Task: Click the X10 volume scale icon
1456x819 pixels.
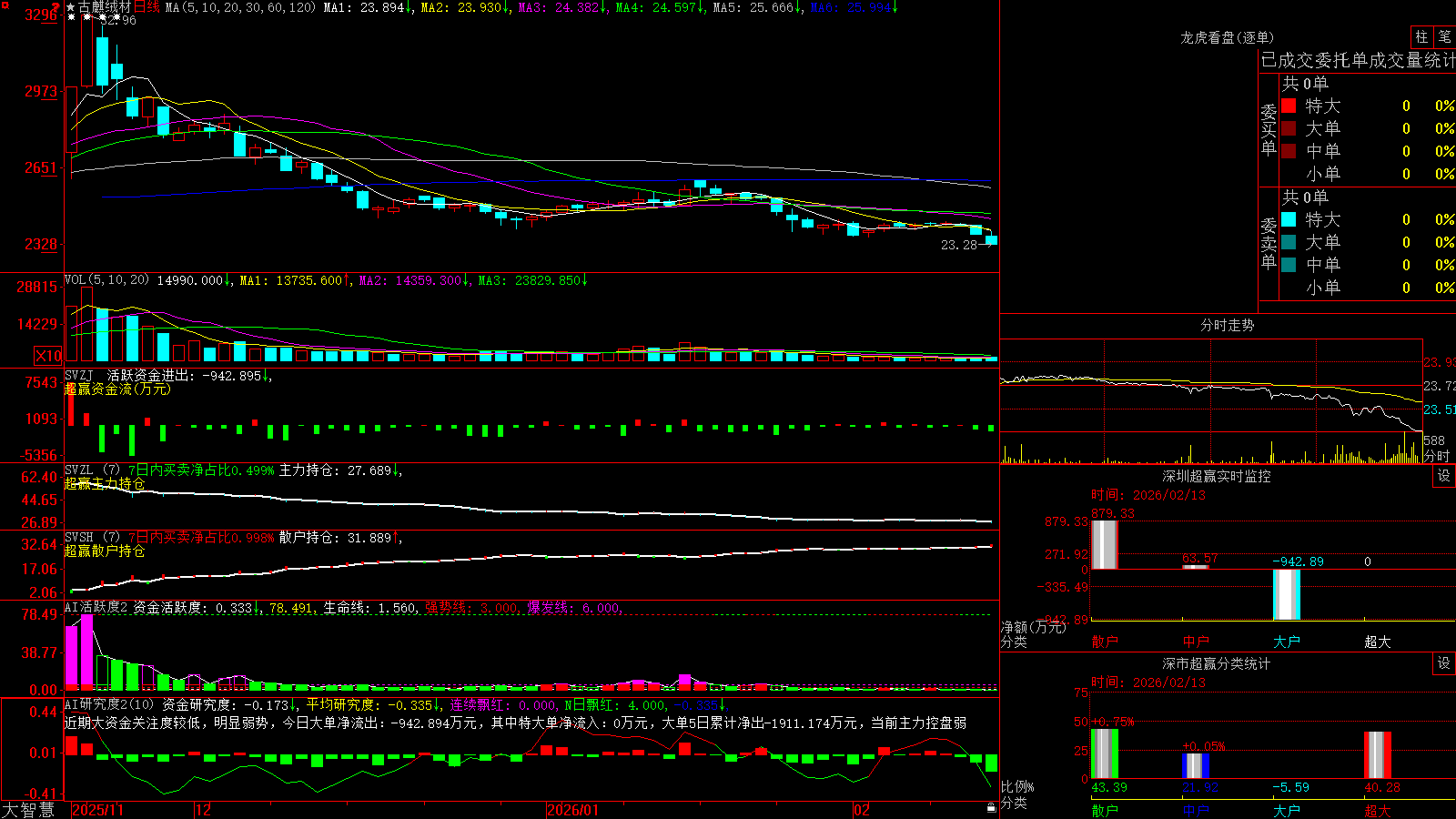Action: click(x=48, y=356)
